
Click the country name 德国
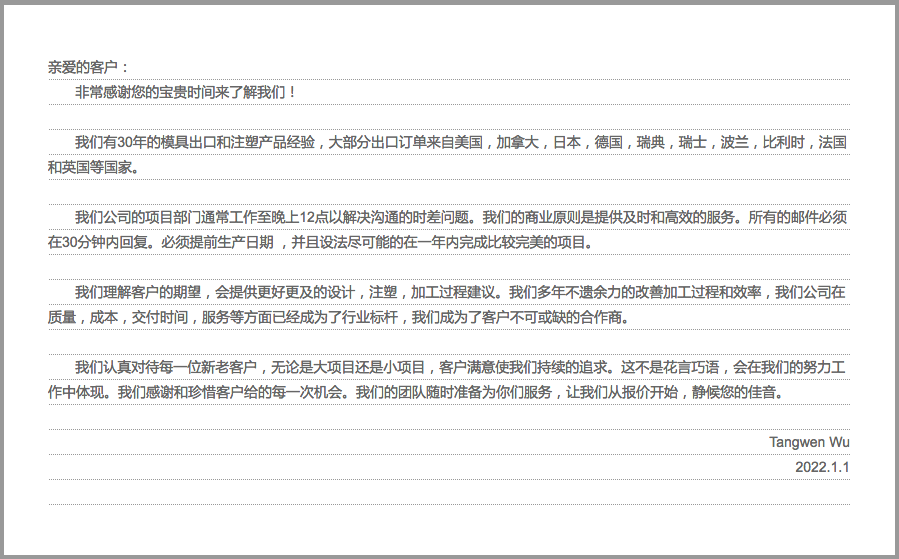tap(609, 143)
